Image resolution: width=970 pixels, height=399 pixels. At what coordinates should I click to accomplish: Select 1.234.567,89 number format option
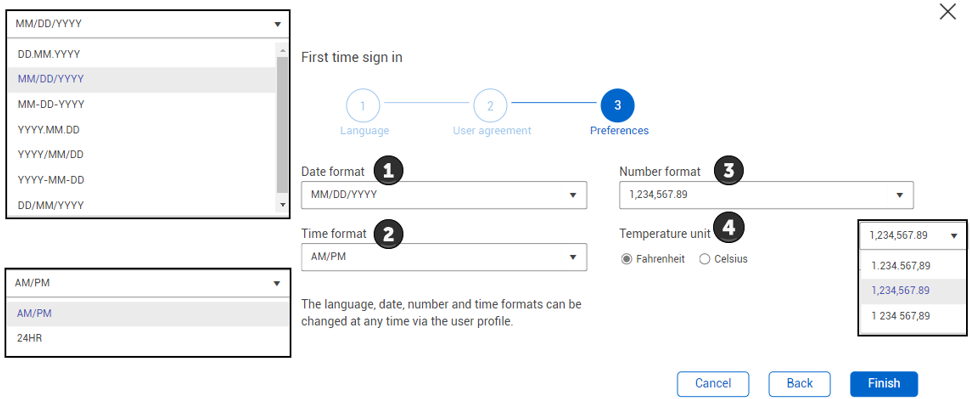[913, 266]
